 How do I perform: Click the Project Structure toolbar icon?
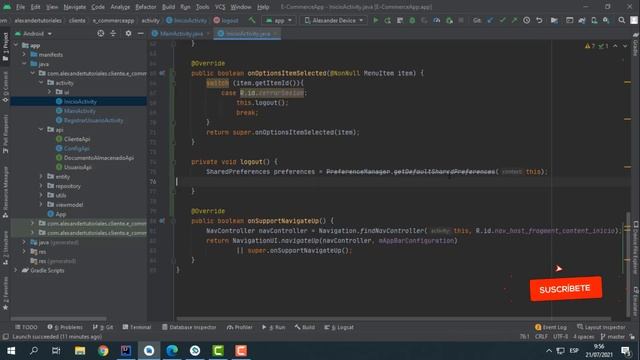[554, 20]
